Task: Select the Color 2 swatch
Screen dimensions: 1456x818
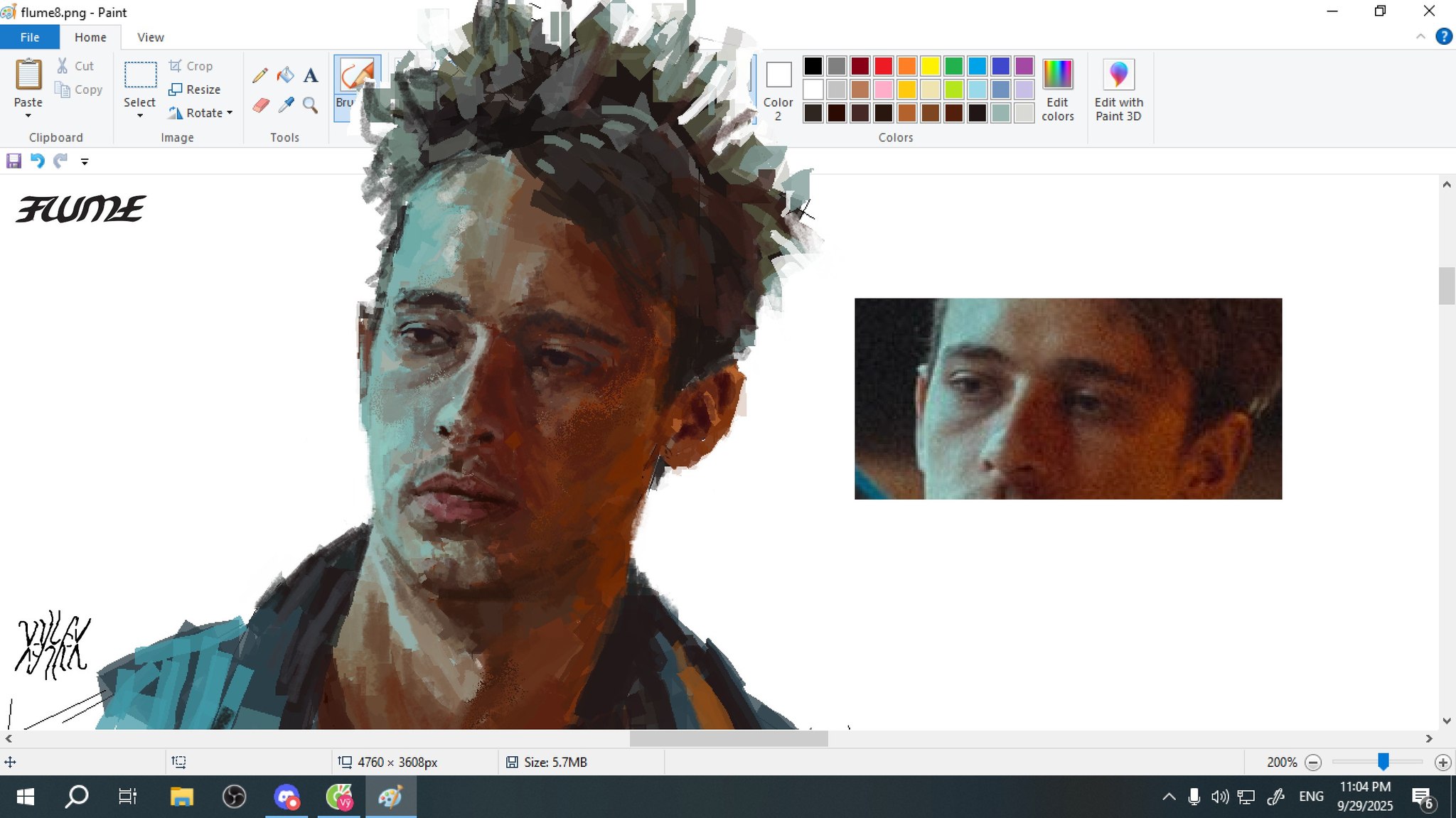Action: (x=778, y=90)
